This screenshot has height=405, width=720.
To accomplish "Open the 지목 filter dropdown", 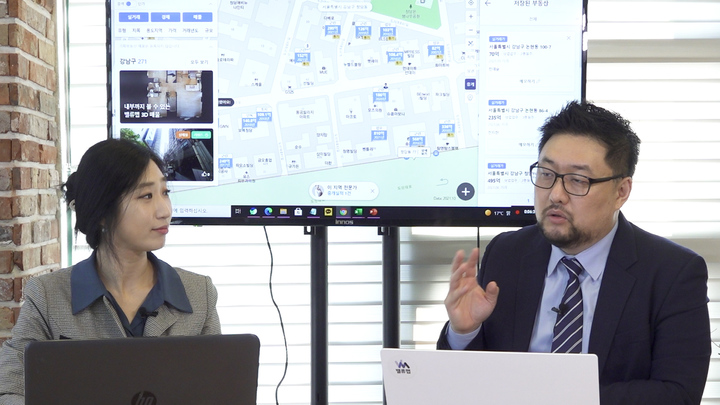I will (x=136, y=30).
